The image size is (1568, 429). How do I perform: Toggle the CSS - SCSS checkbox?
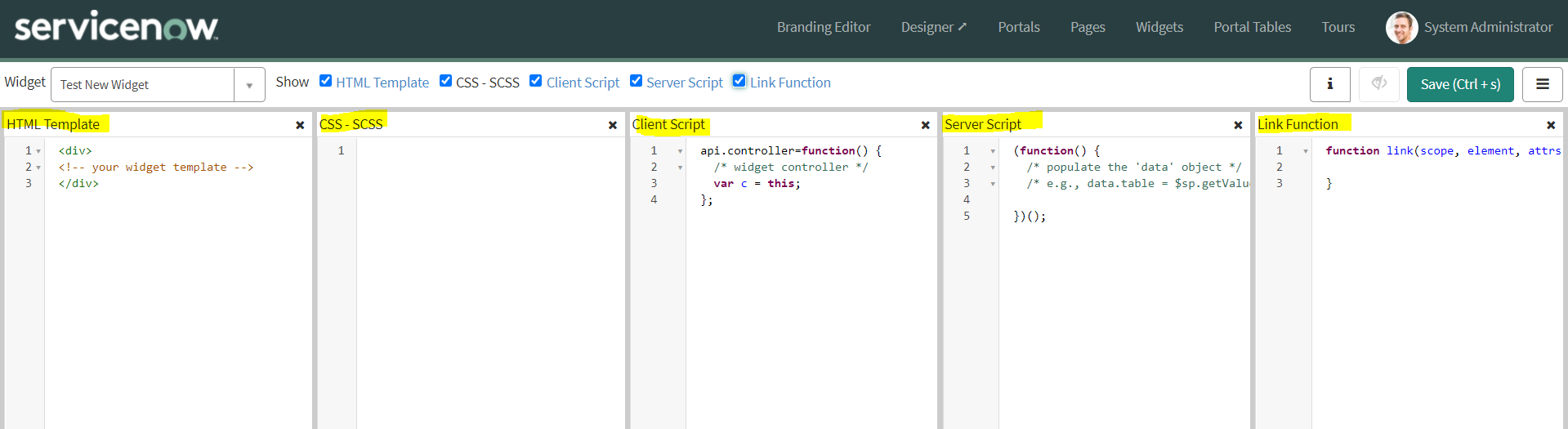pyautogui.click(x=445, y=81)
